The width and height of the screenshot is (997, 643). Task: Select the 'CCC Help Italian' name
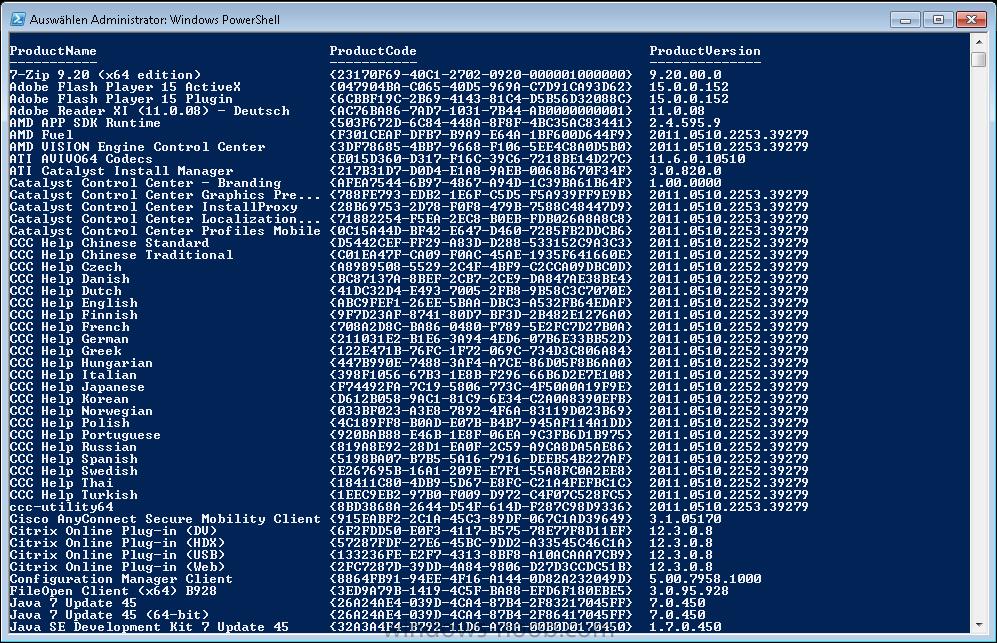point(74,375)
